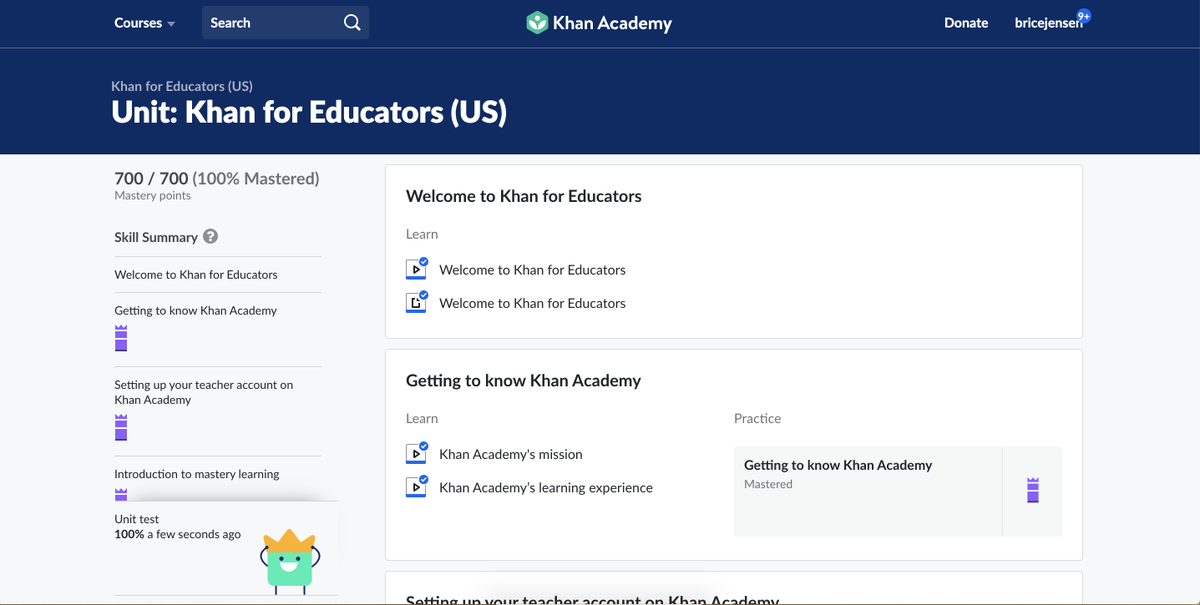1200x605 pixels.
Task: Click the Skill Summary help question icon
Action: click(x=210, y=237)
